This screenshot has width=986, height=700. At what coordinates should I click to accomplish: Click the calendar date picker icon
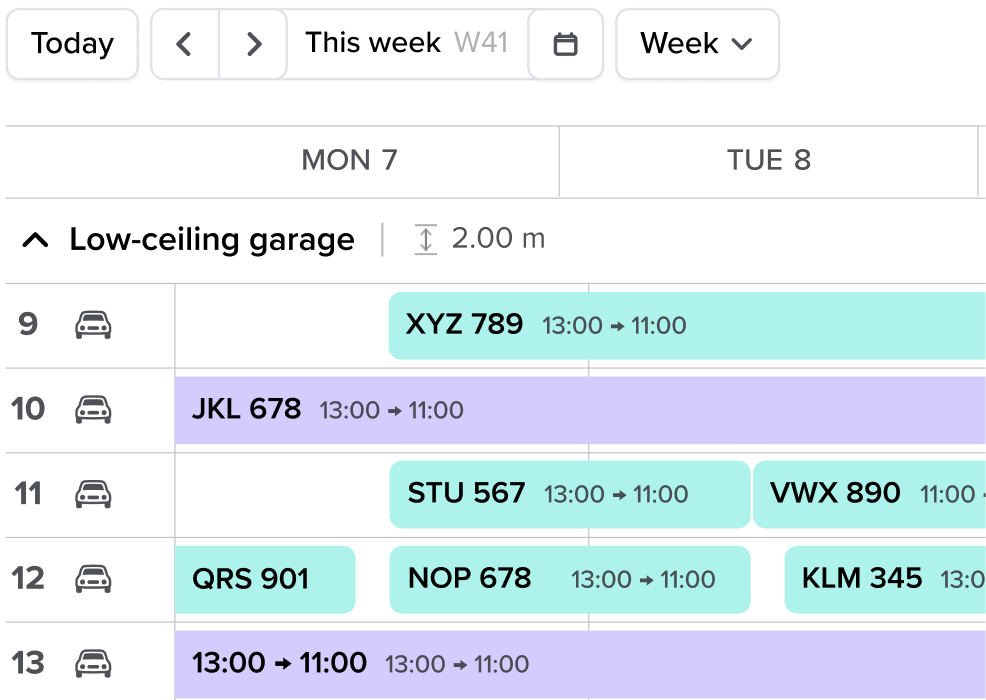(x=565, y=44)
